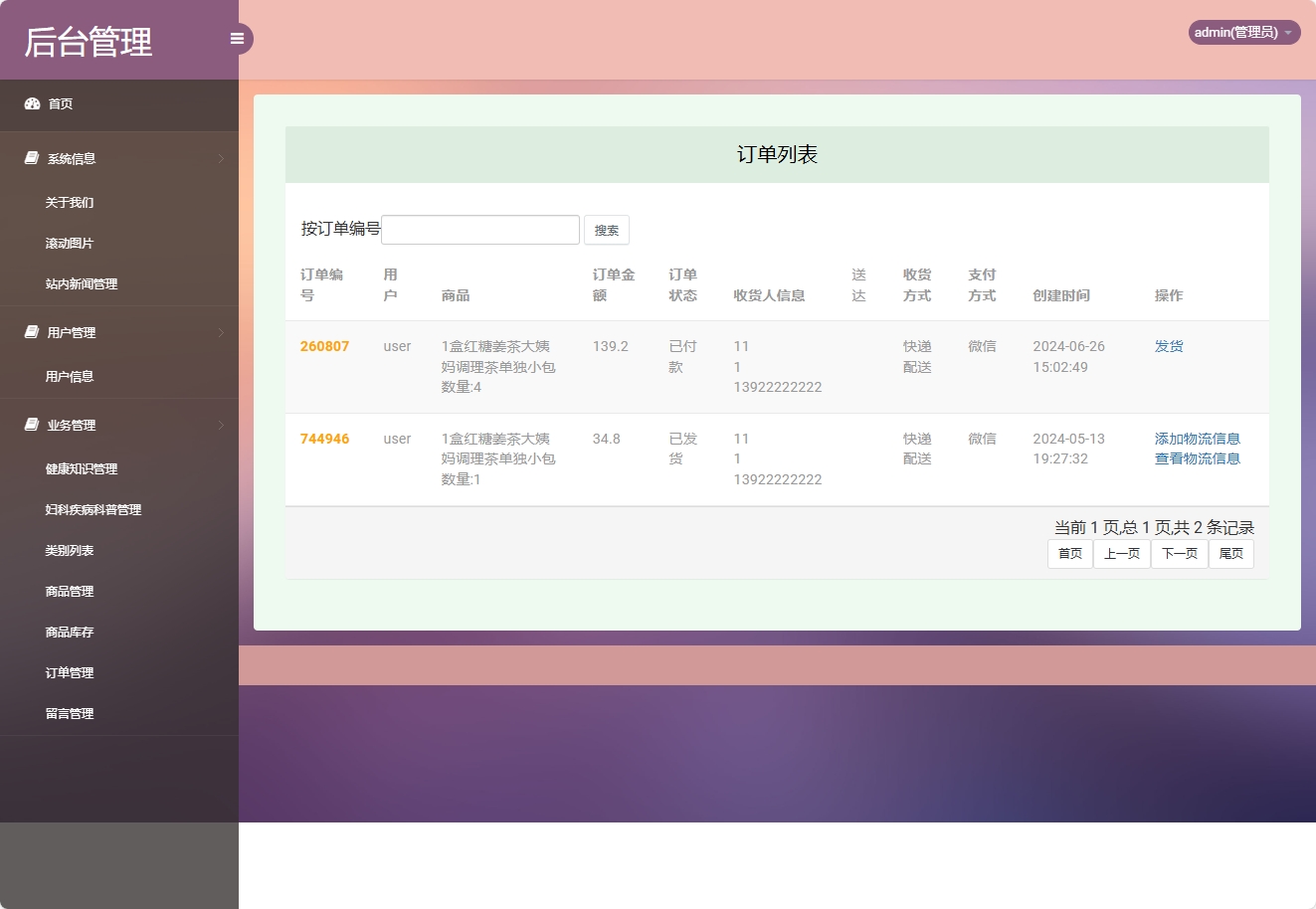The width and height of the screenshot is (1316, 909).
Task: Open 商品管理 in the sidebar
Action: pyautogui.click(x=70, y=591)
